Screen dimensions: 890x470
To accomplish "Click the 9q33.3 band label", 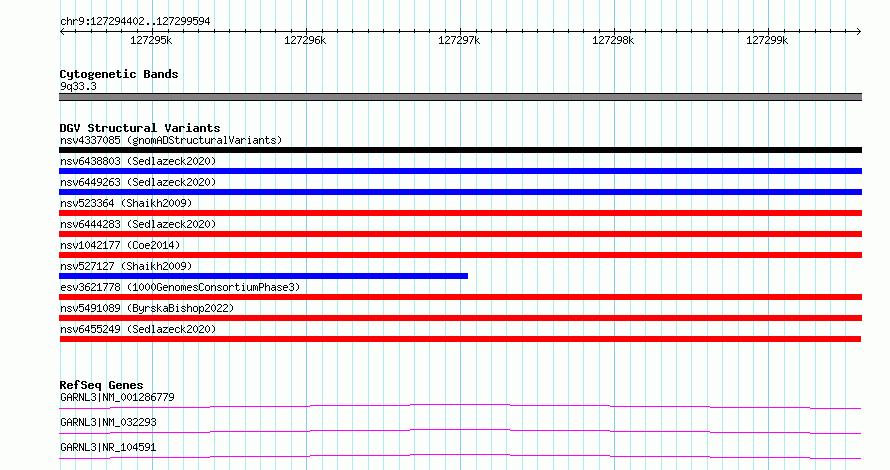I will 78,86.
